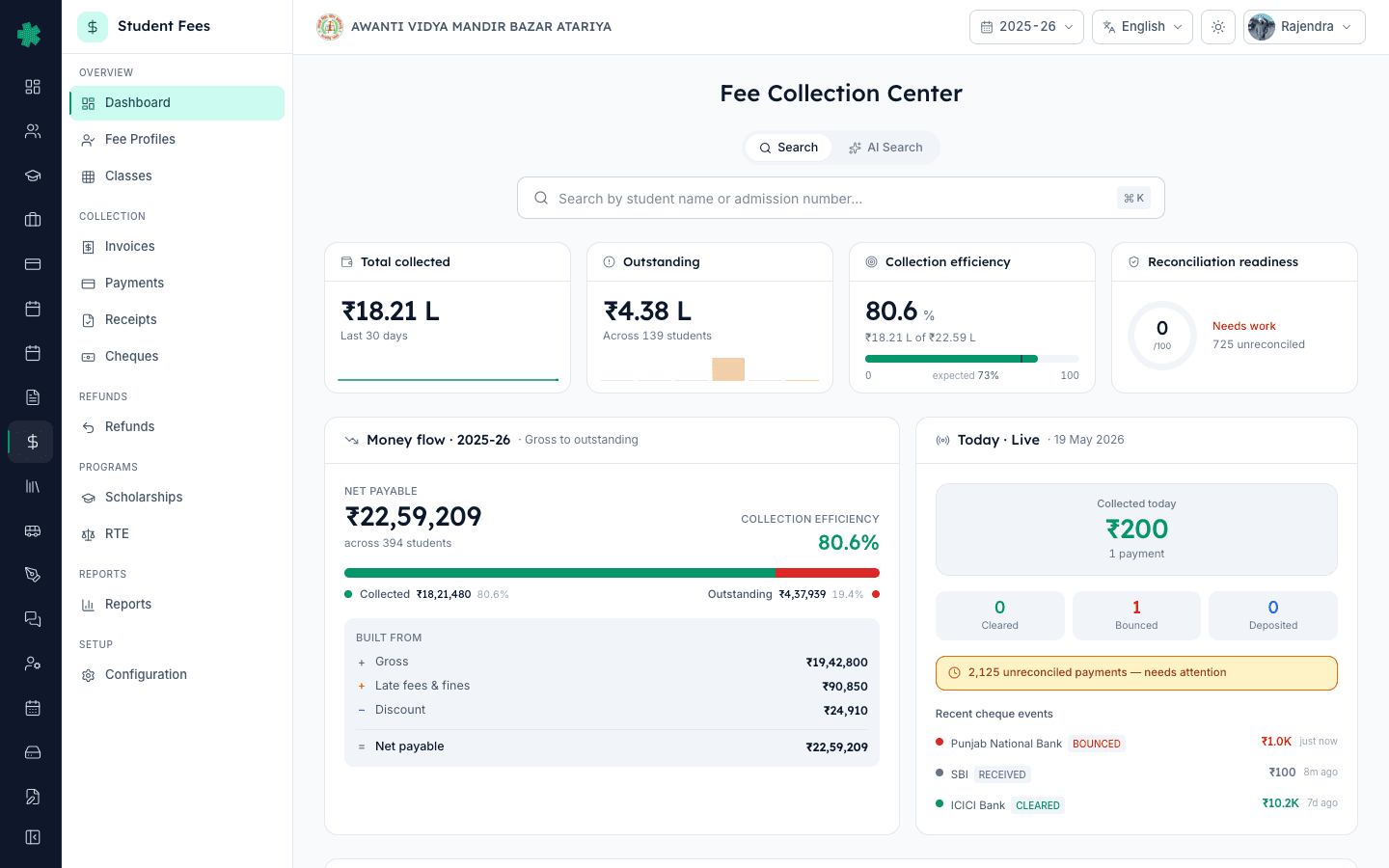Image resolution: width=1389 pixels, height=868 pixels.
Task: Open the RTE program page
Action: click(177, 534)
